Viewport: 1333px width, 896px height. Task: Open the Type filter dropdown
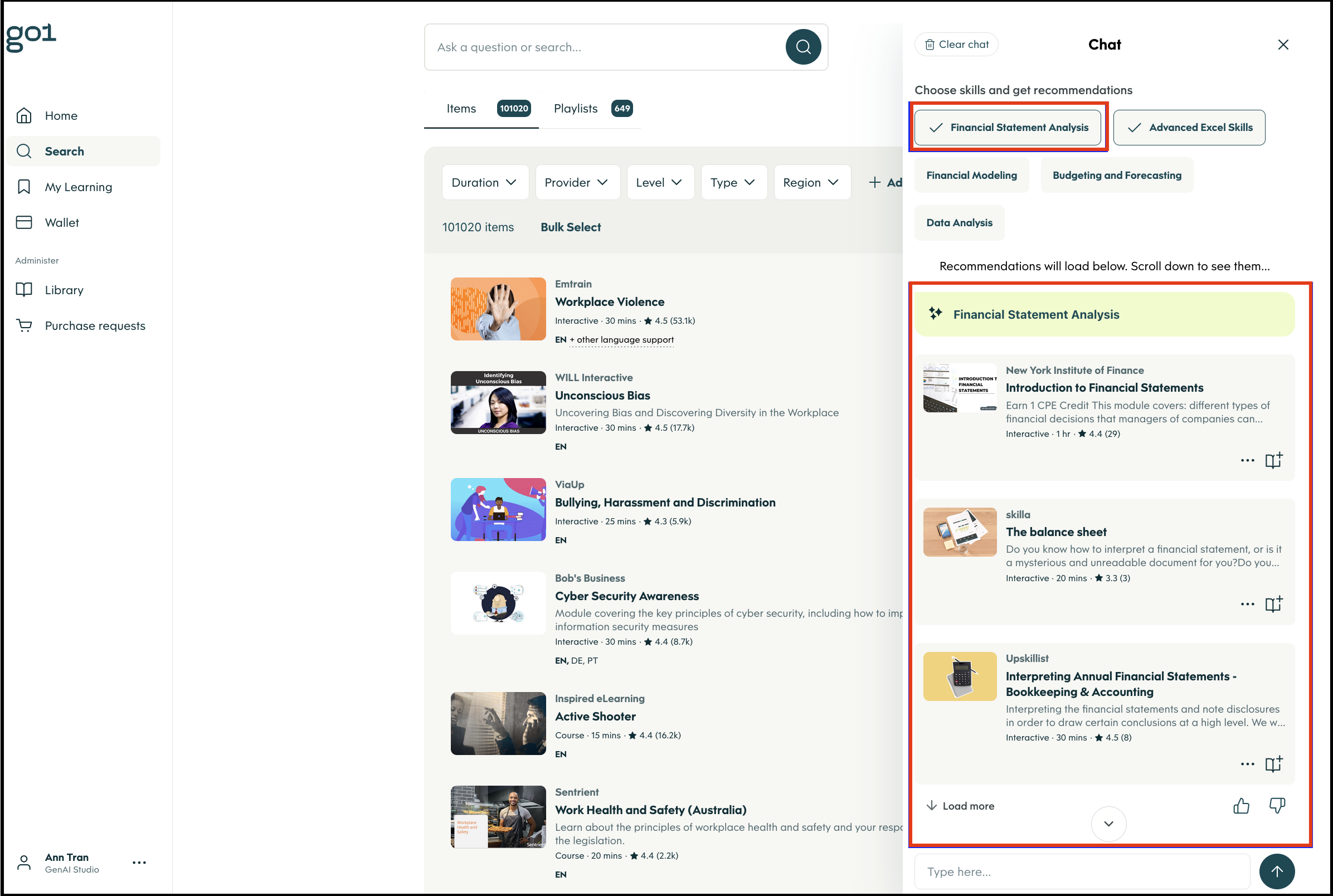click(733, 182)
